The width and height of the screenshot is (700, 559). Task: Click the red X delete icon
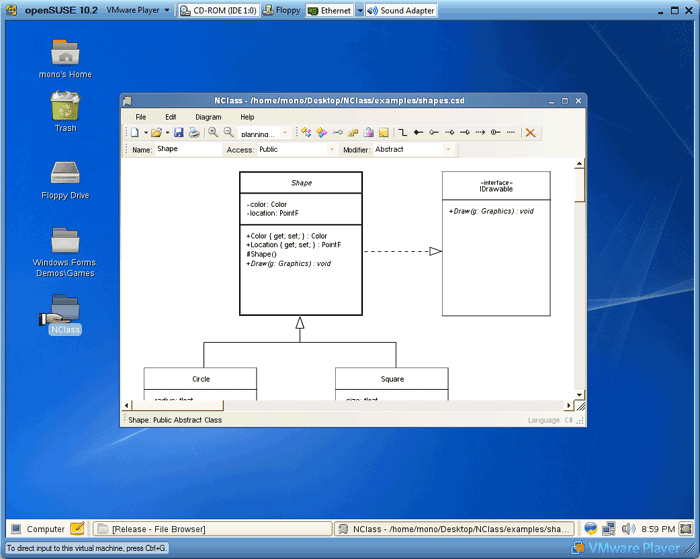530,132
